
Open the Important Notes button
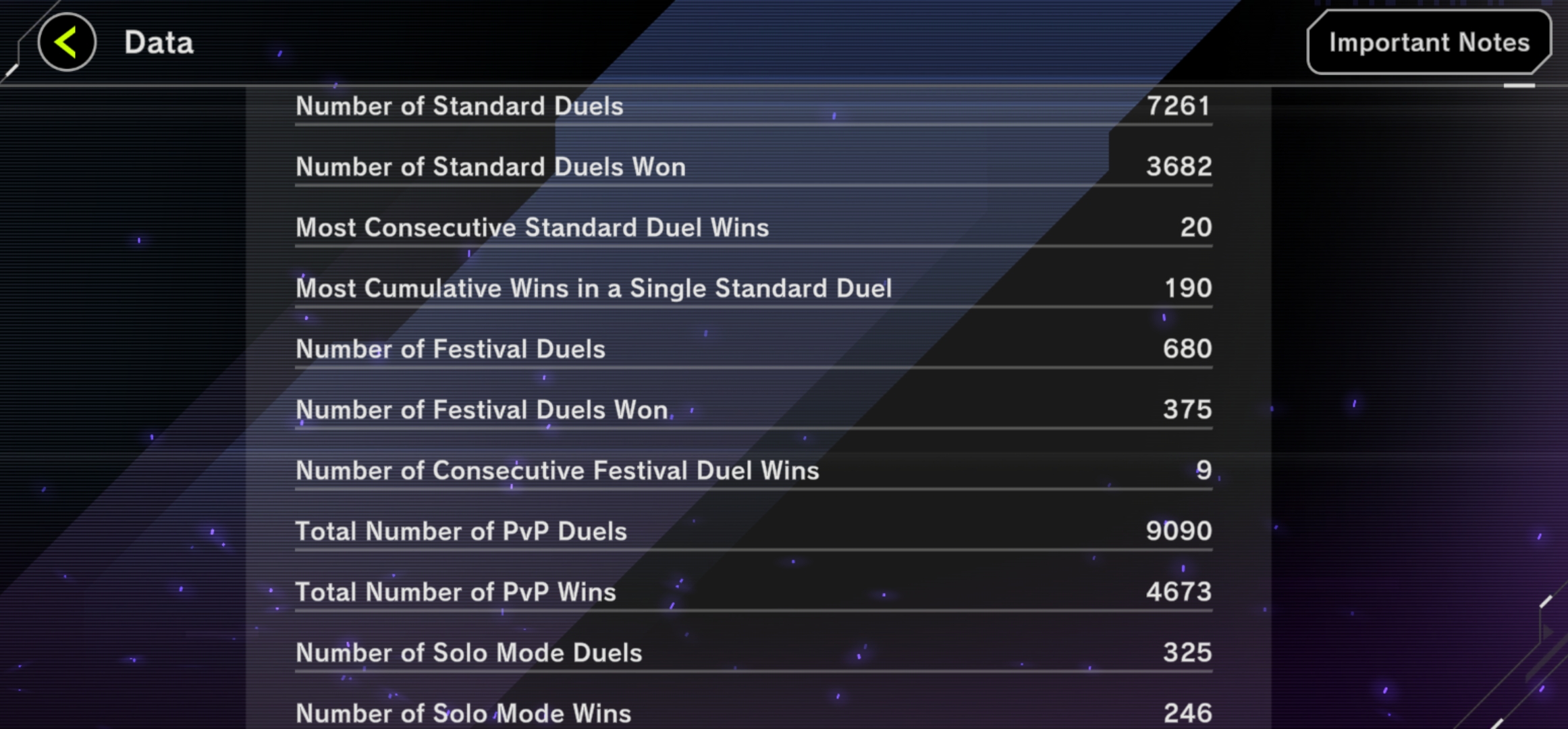[x=1429, y=42]
